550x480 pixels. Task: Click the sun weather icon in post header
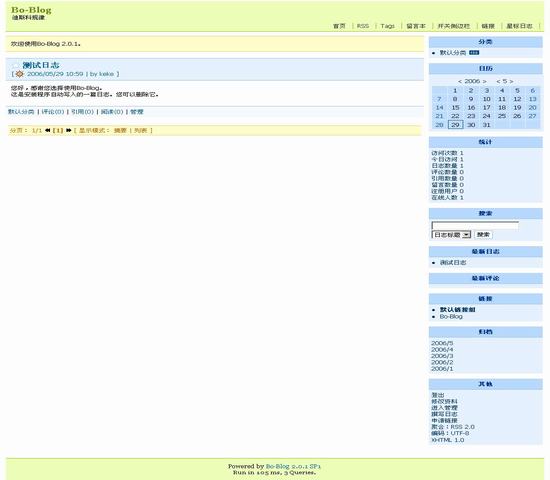click(x=19, y=74)
